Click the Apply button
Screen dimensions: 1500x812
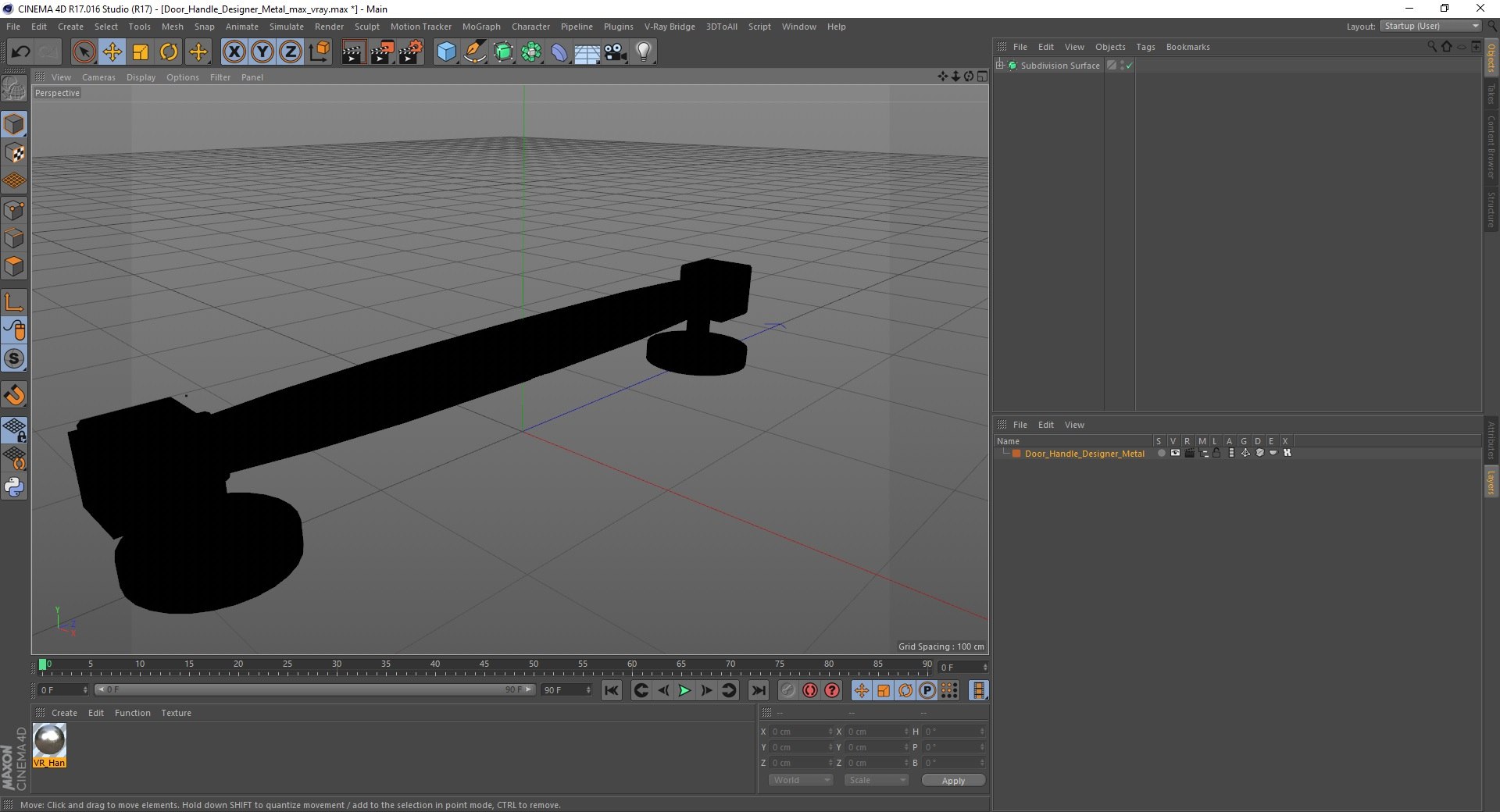[953, 780]
